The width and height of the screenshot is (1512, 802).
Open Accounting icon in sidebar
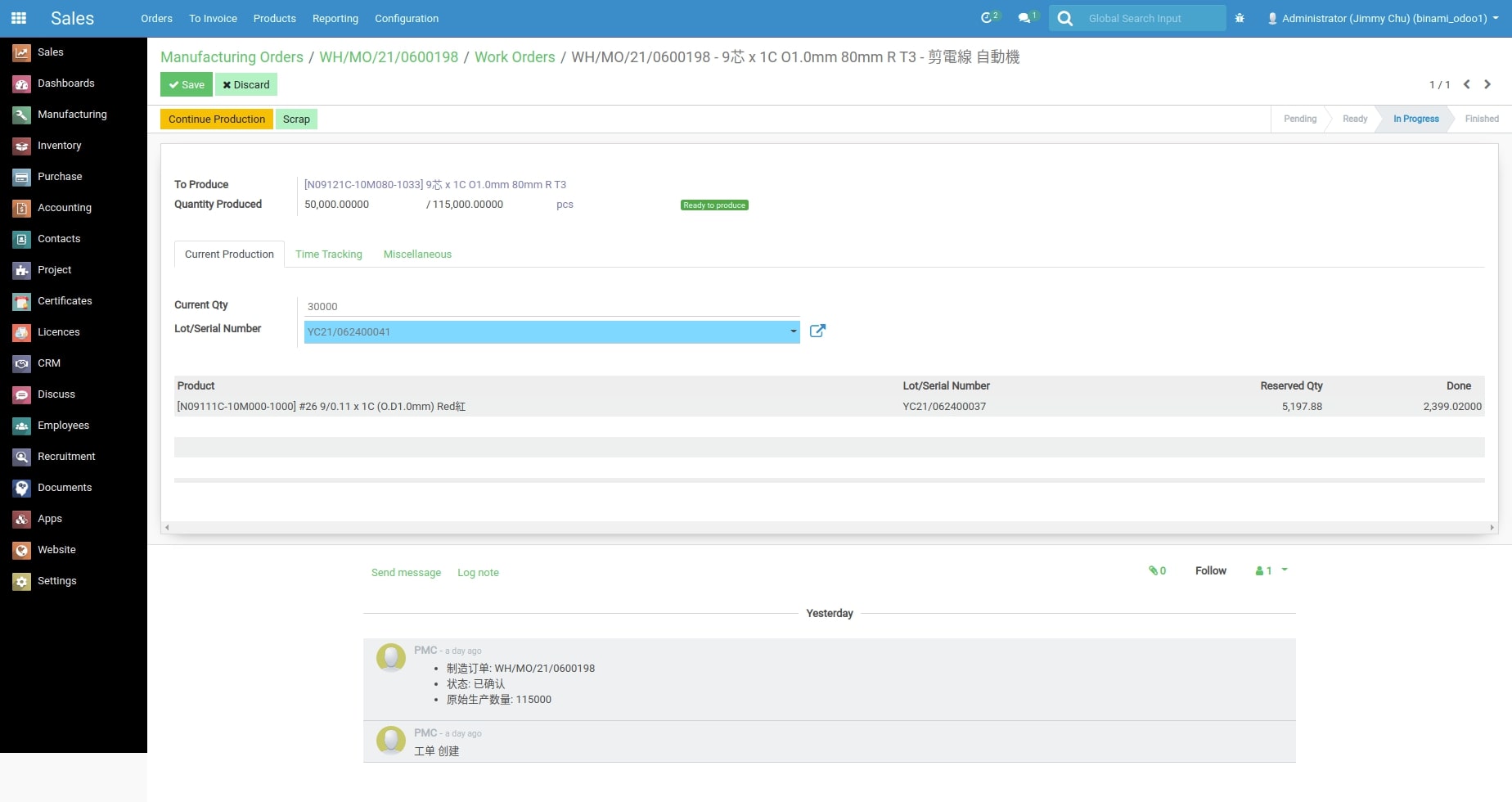(x=22, y=208)
